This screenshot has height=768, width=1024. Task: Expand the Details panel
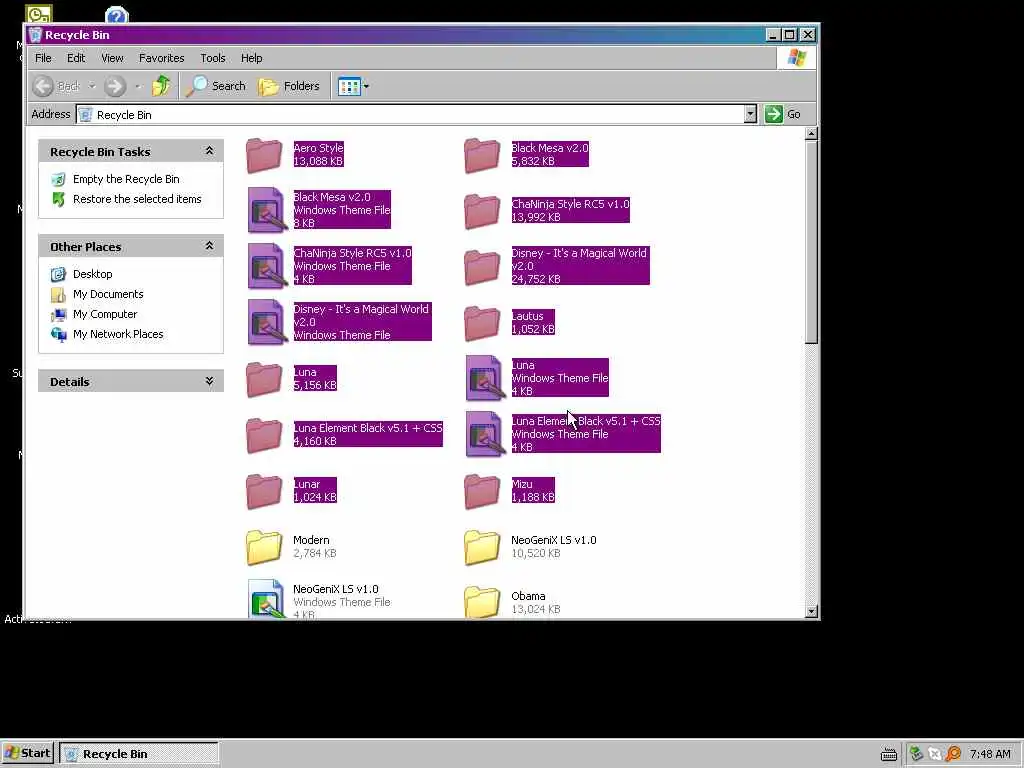209,381
